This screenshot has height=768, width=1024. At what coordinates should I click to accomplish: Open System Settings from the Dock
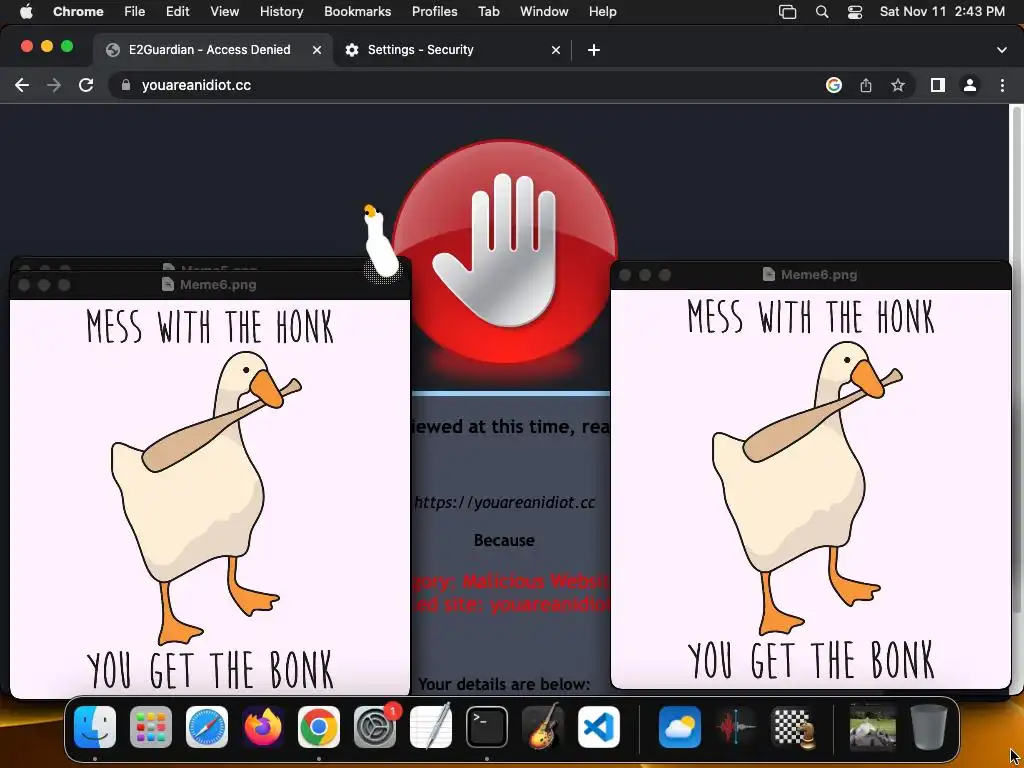point(375,727)
